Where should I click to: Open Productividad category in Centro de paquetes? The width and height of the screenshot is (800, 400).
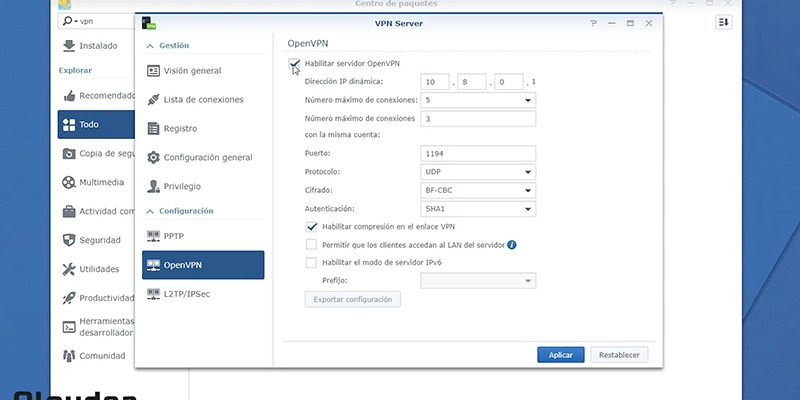tap(96, 298)
